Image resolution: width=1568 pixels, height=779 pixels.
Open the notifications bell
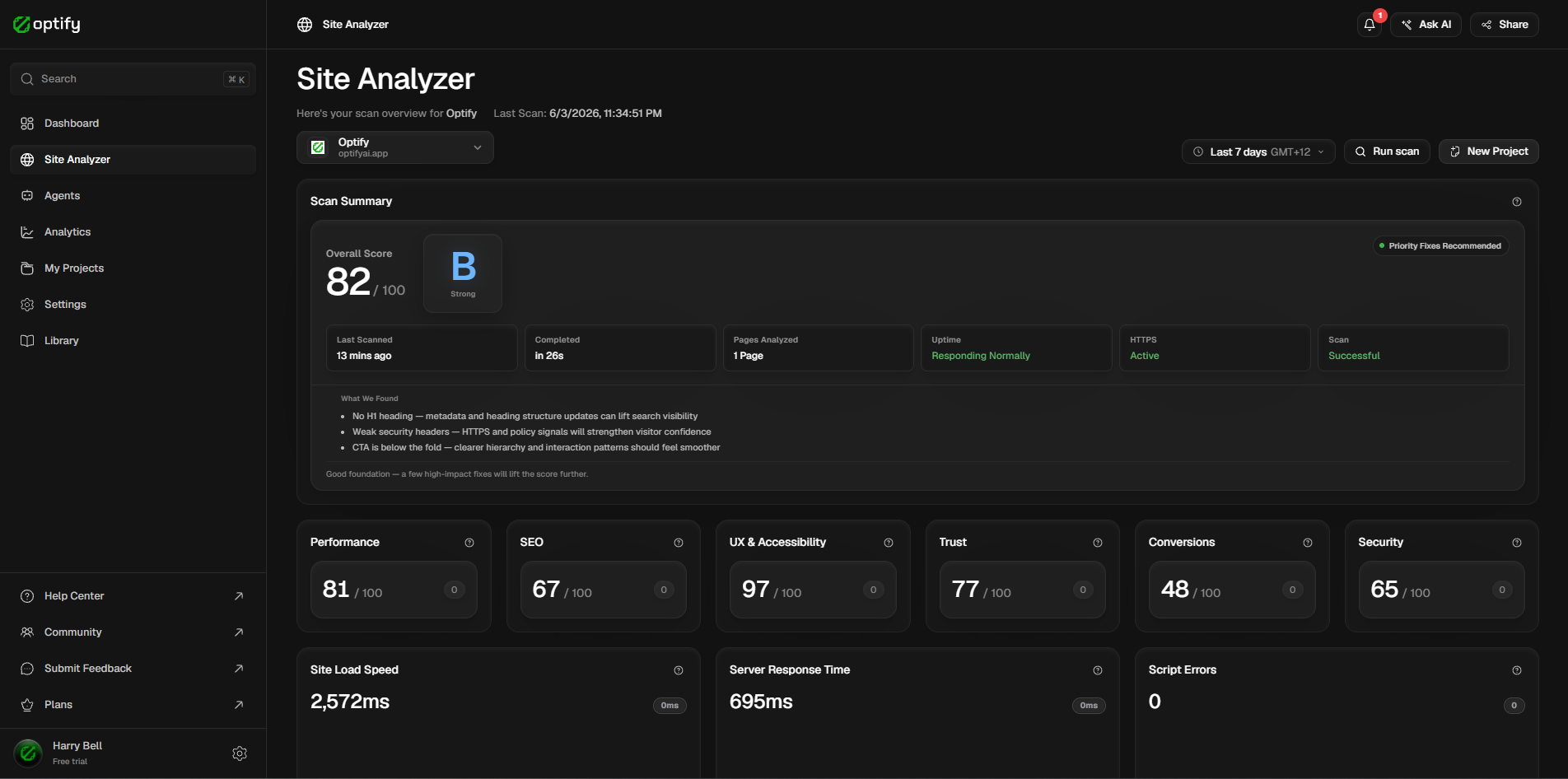point(1370,25)
